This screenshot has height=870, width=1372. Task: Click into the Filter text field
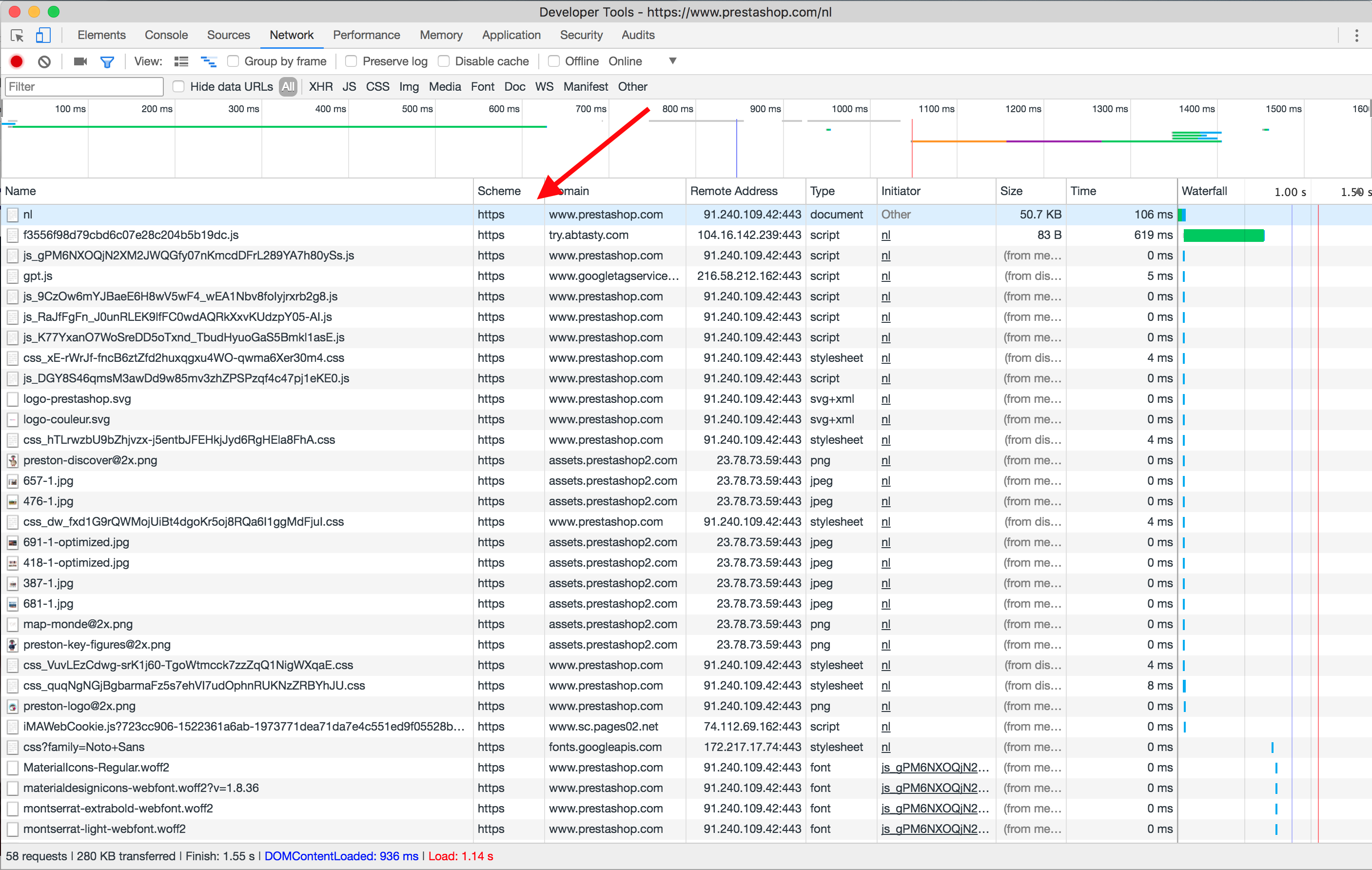pyautogui.click(x=84, y=87)
